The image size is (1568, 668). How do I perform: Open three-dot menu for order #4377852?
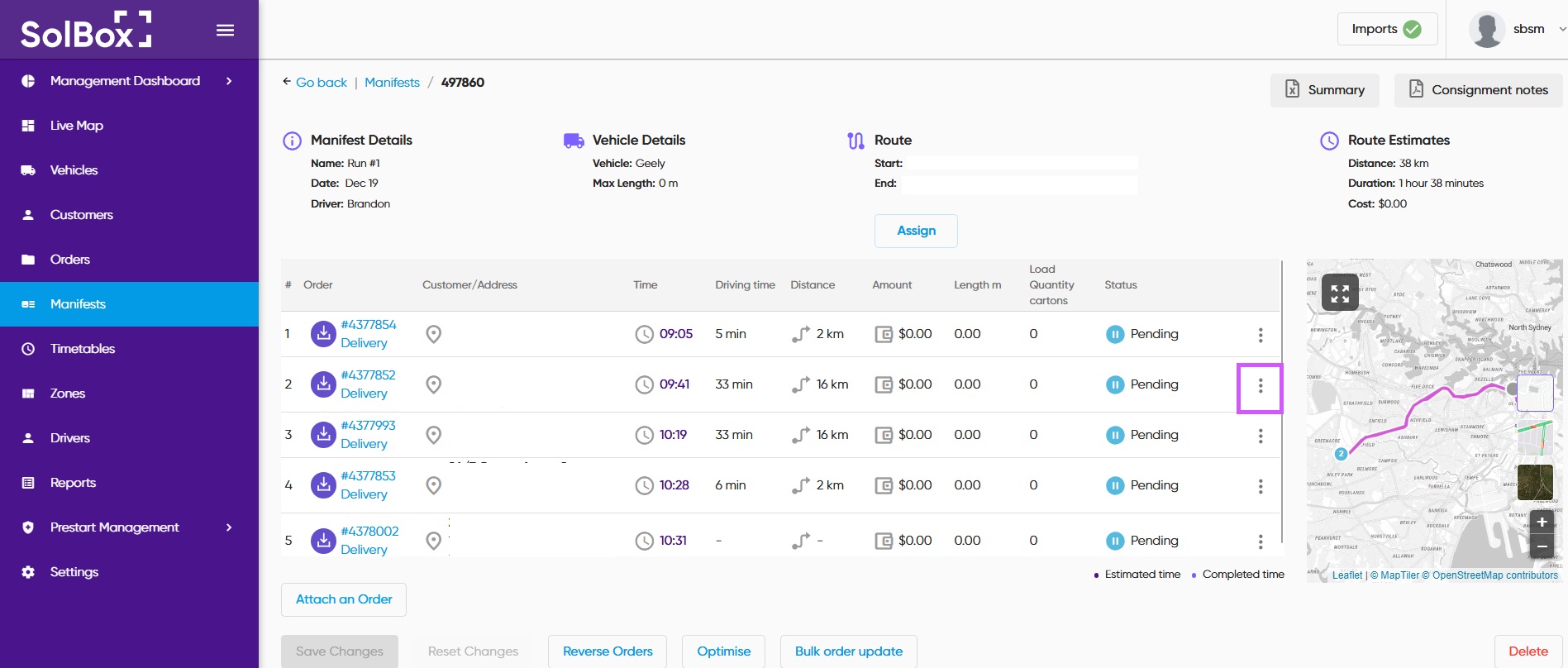tap(1261, 385)
